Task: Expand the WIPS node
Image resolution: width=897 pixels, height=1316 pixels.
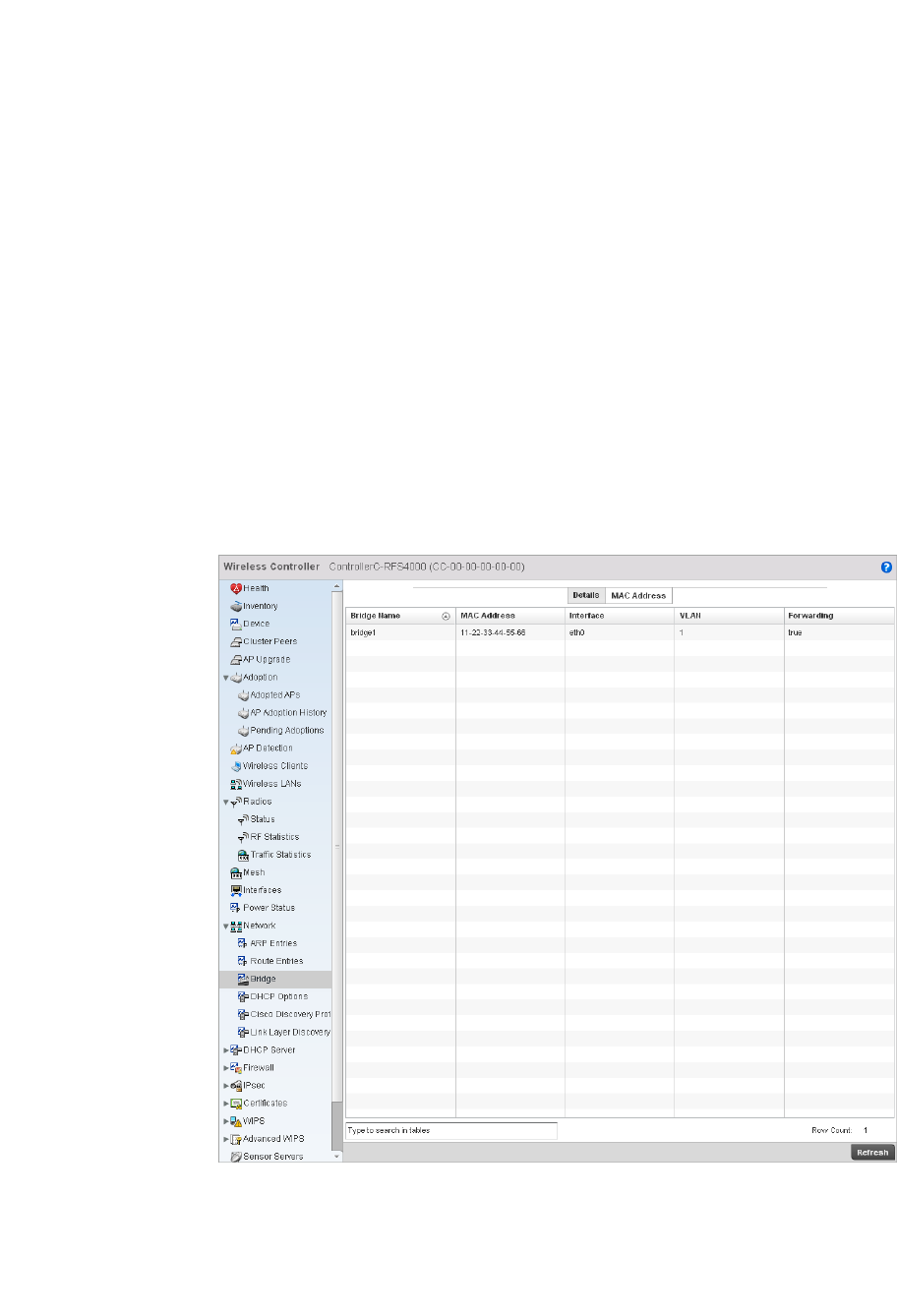Action: 225,1120
